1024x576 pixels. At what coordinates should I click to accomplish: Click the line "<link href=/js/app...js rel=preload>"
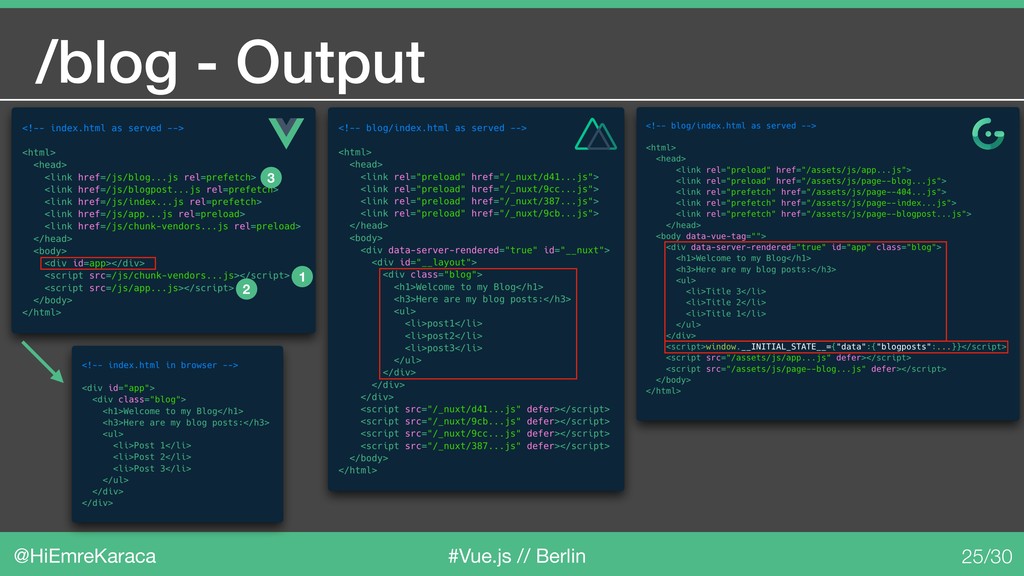coord(145,214)
